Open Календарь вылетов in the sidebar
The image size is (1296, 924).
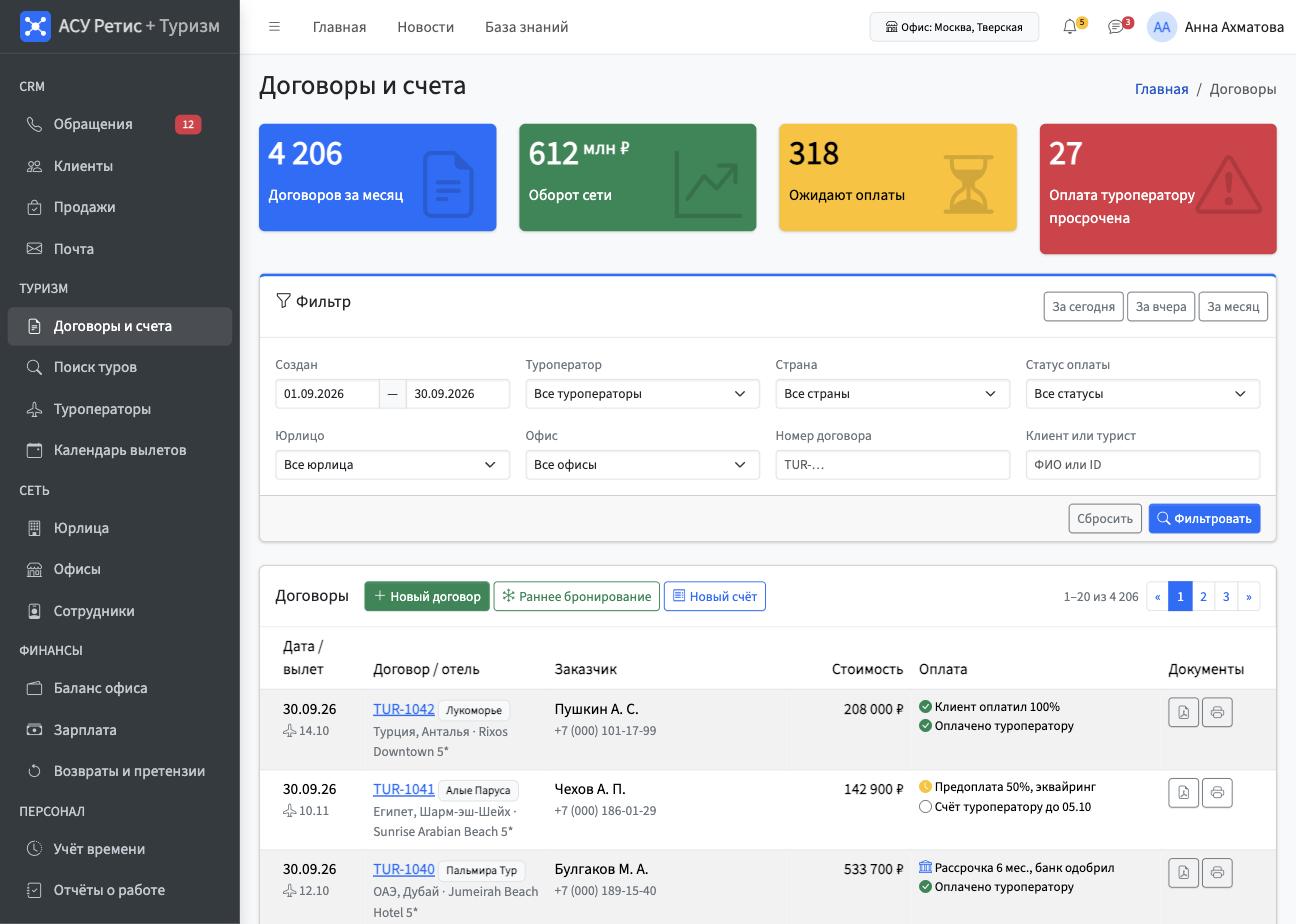[x=120, y=450]
